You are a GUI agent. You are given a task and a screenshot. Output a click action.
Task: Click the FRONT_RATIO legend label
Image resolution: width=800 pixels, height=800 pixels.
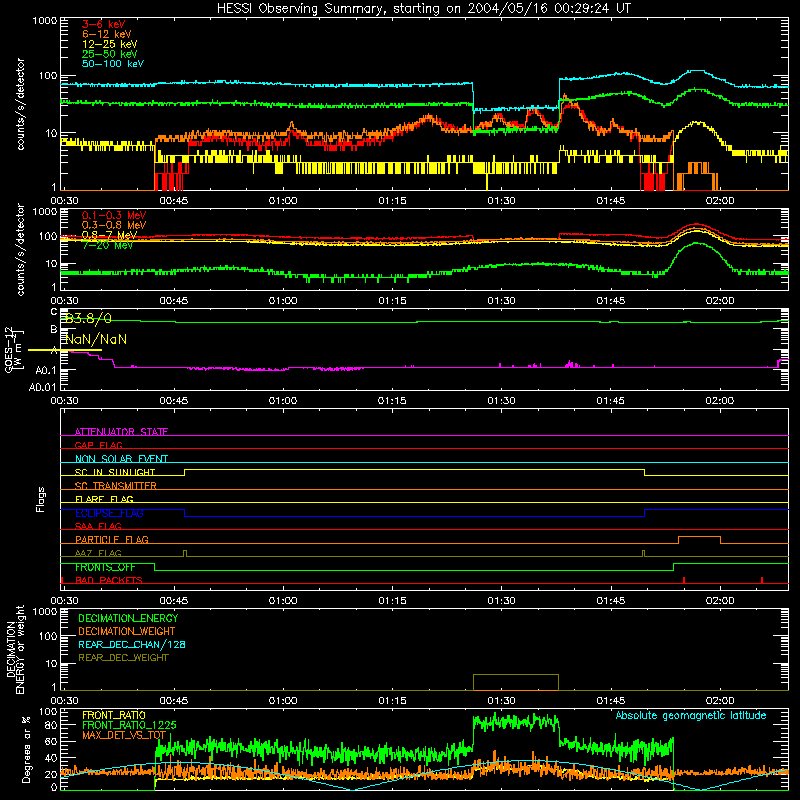click(x=114, y=715)
